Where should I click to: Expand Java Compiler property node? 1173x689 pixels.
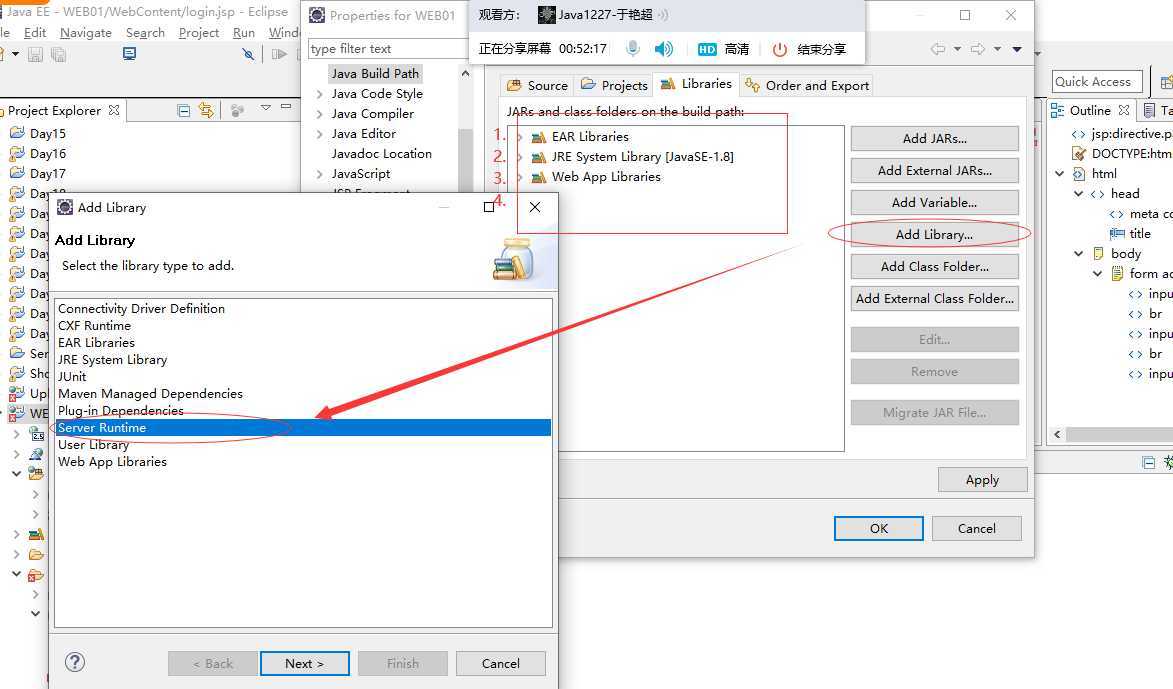(x=320, y=114)
